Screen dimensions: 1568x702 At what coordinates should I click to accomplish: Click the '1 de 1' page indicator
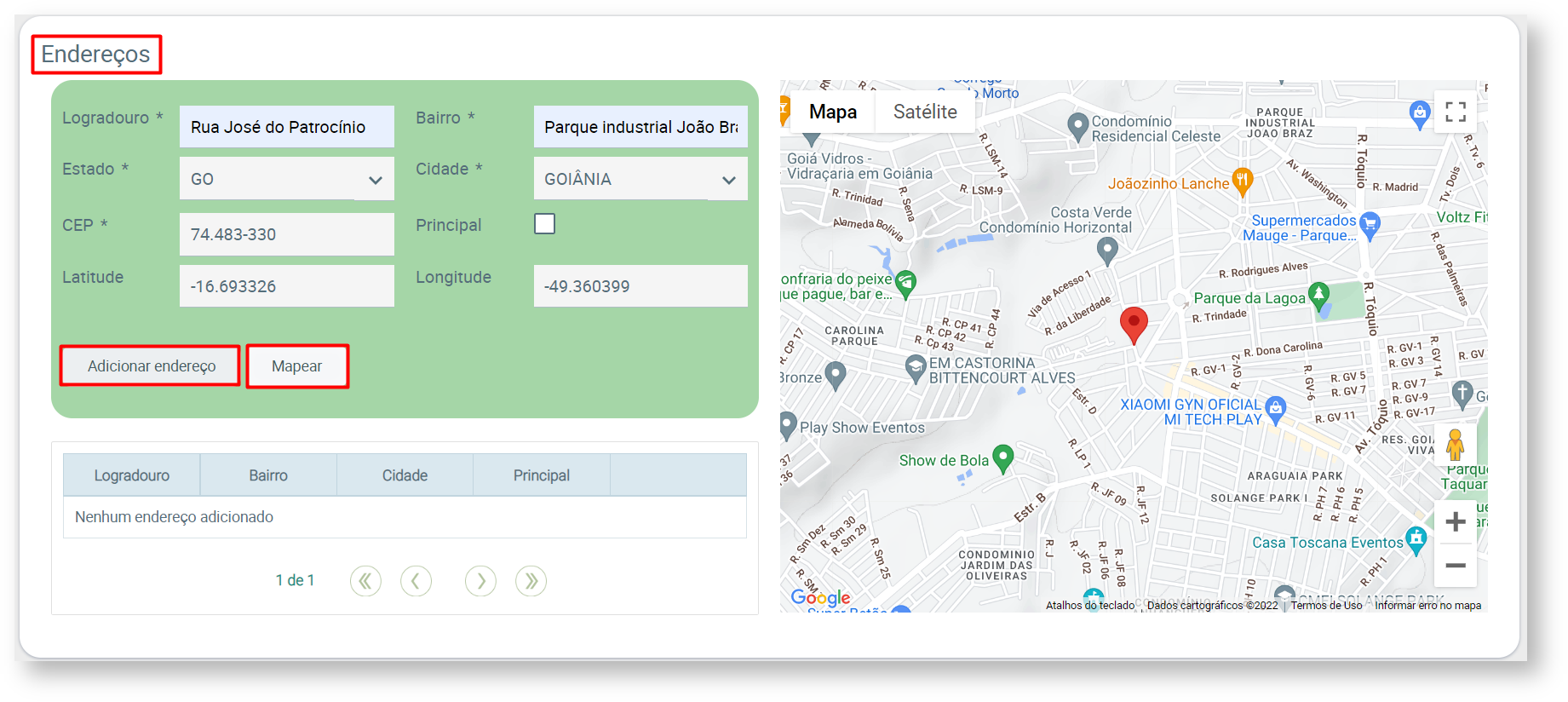(295, 580)
